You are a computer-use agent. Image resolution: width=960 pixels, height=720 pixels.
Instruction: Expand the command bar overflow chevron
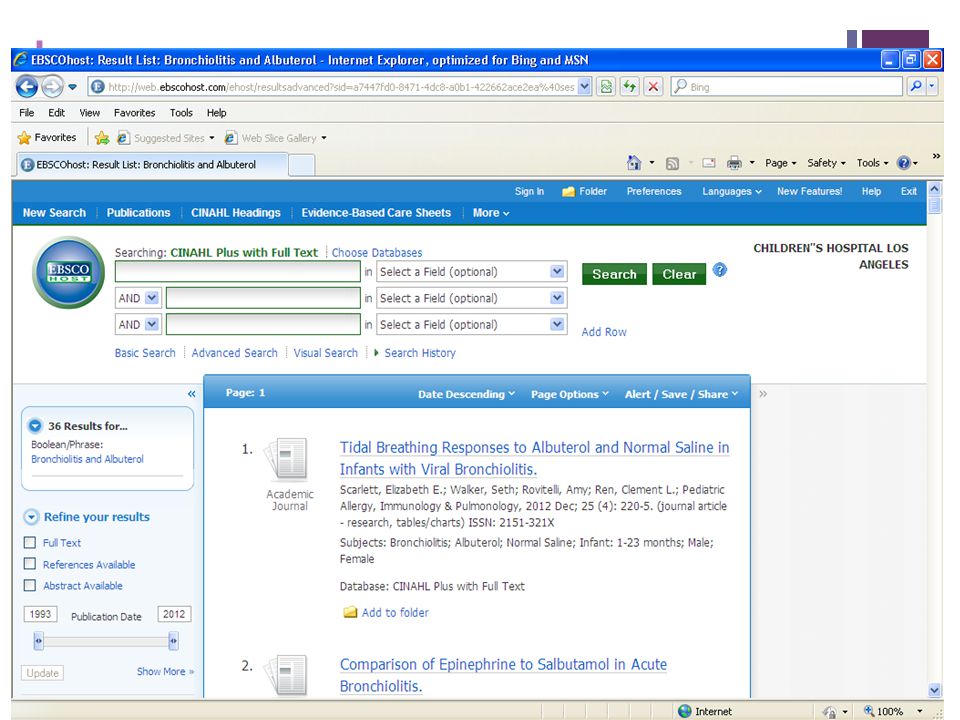click(x=936, y=156)
